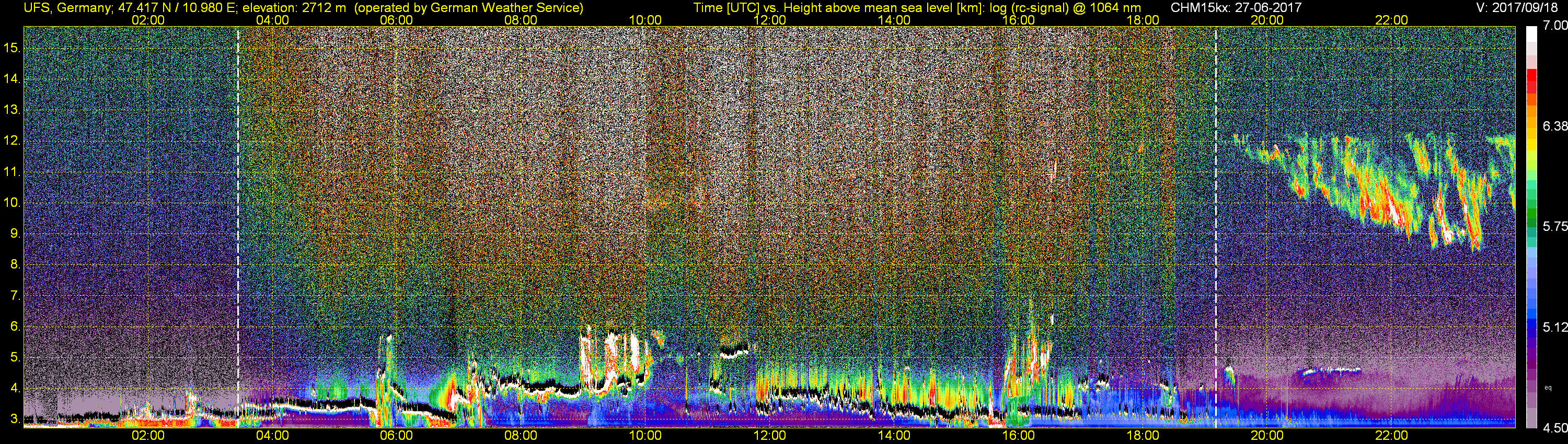Select '08:00' on the bottom time axis
1568x444 pixels.
[521, 436]
